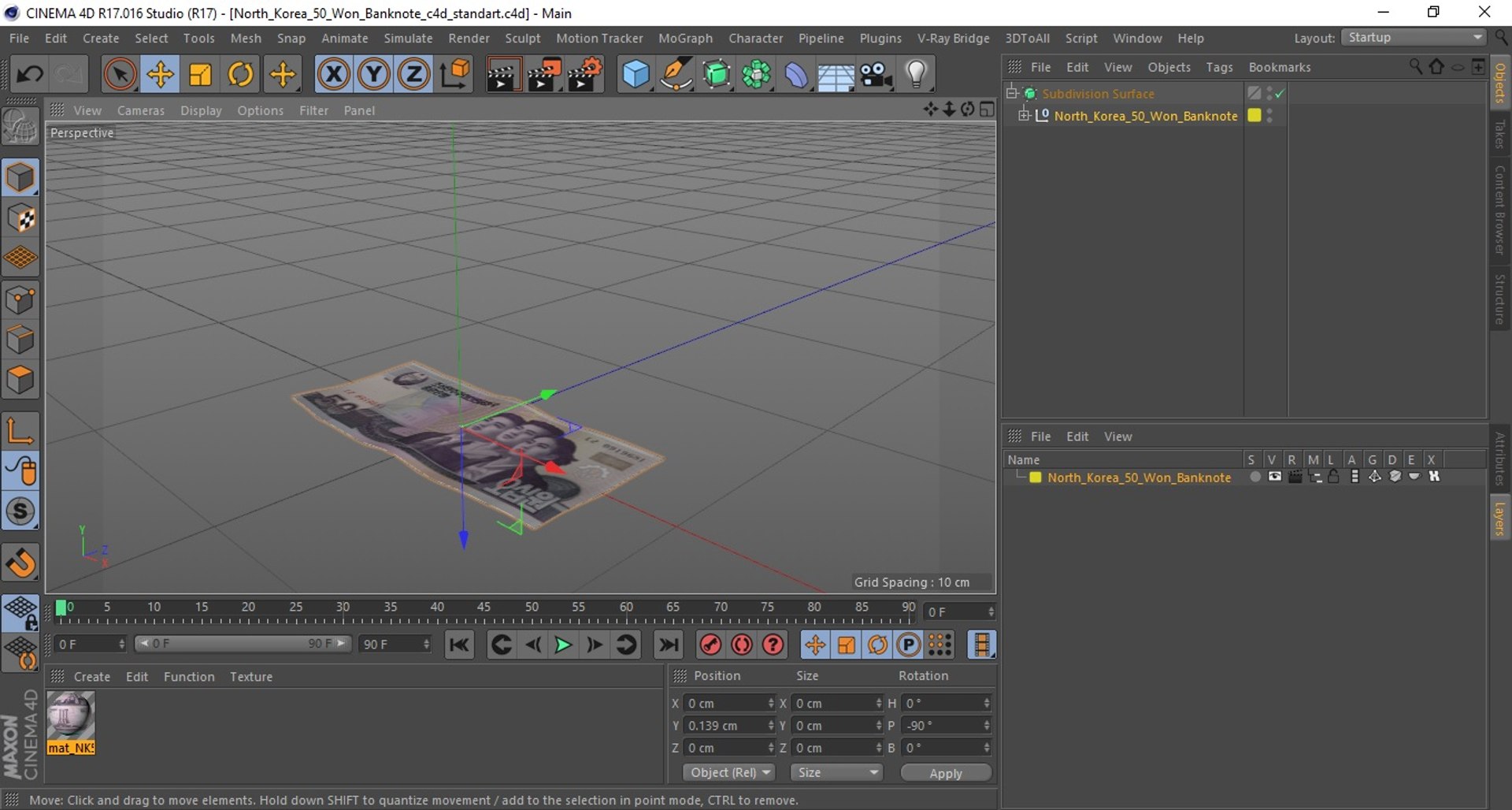Viewport: 1512px width, 810px height.
Task: Play the animation forward
Action: (563, 645)
